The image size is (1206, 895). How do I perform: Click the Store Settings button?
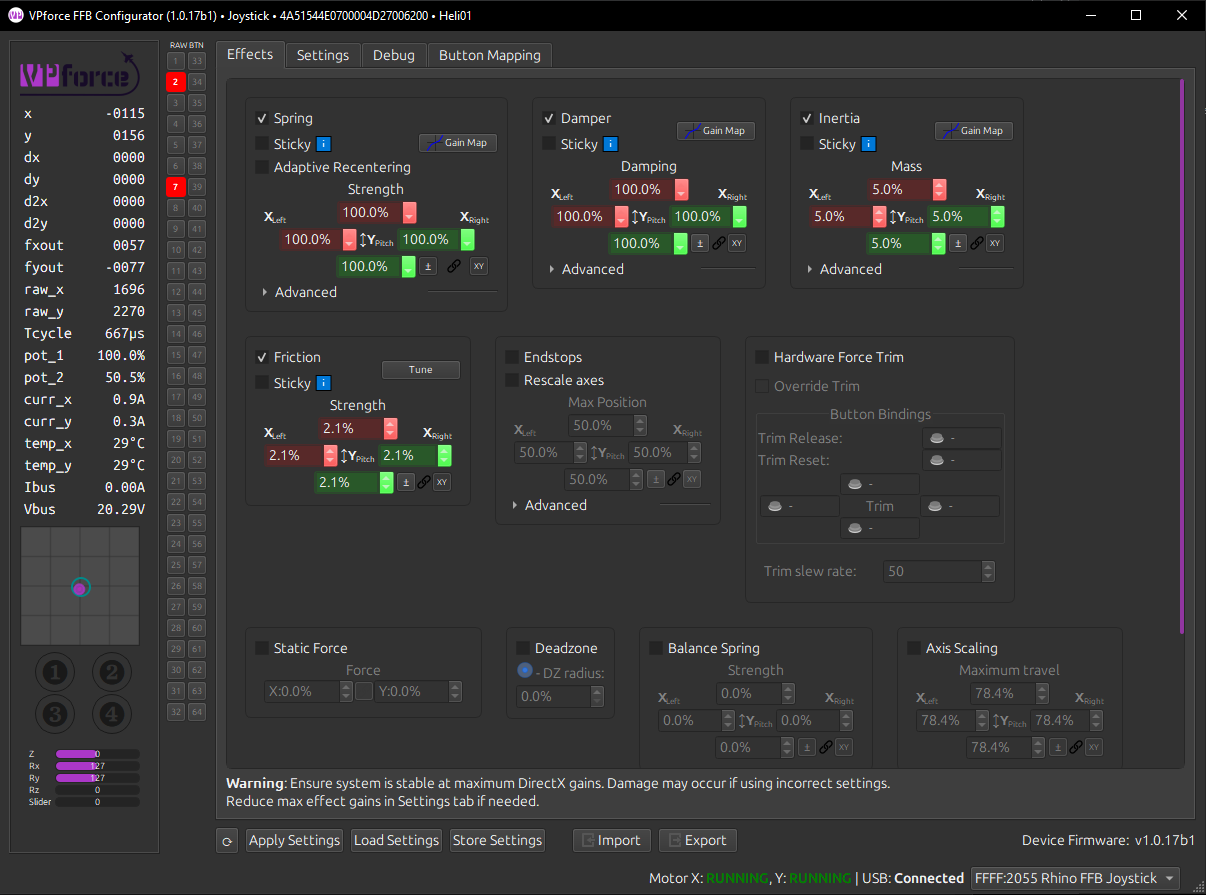tap(497, 841)
